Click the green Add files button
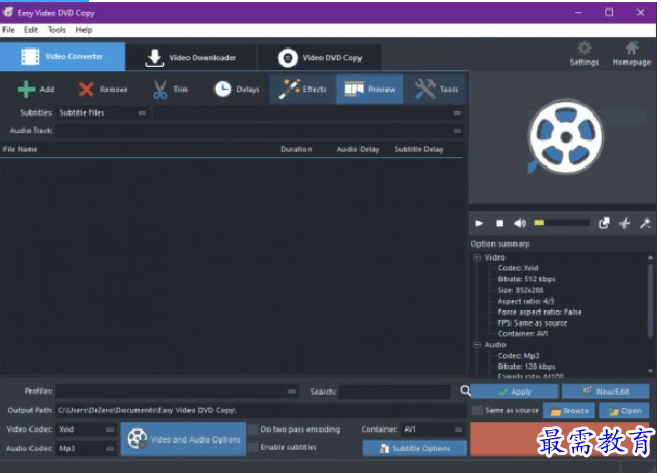 [x=35, y=89]
